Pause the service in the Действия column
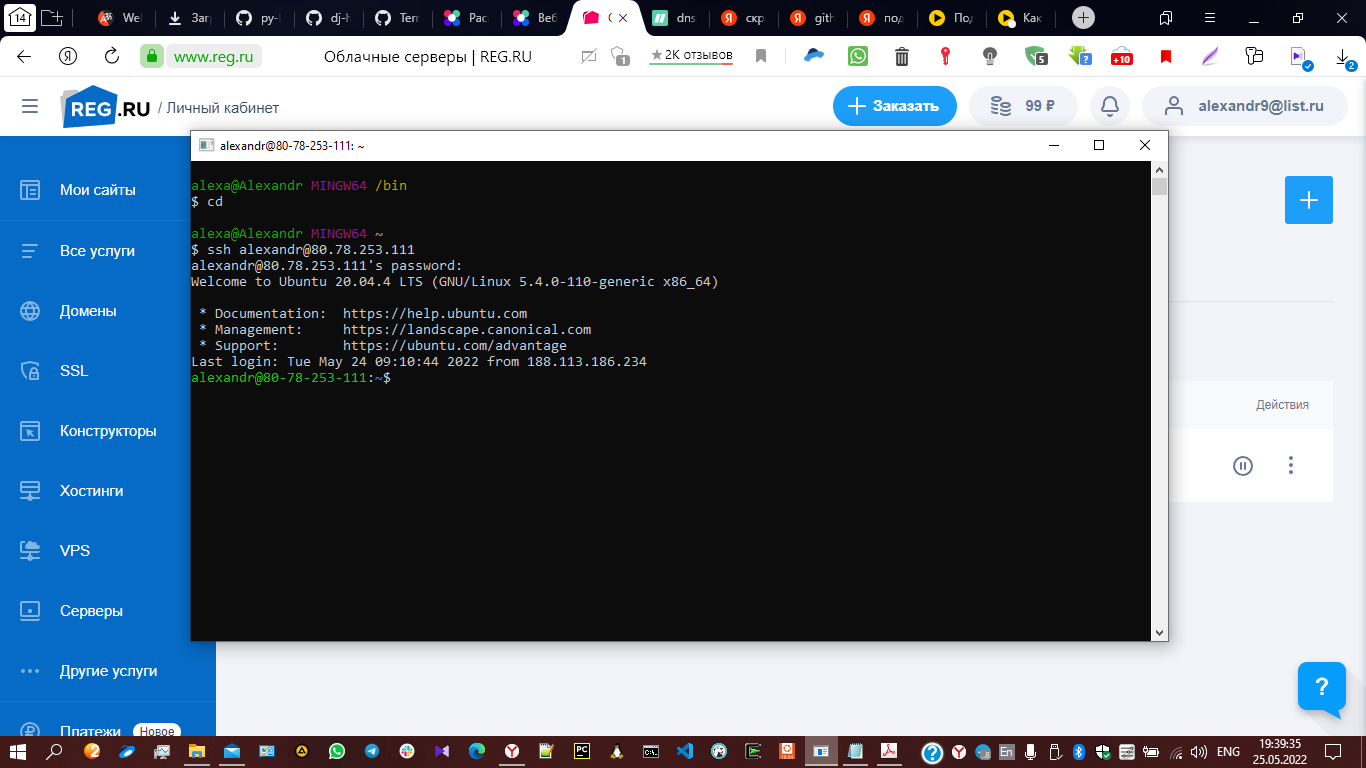The height and width of the screenshot is (768, 1366). pos(1243,465)
